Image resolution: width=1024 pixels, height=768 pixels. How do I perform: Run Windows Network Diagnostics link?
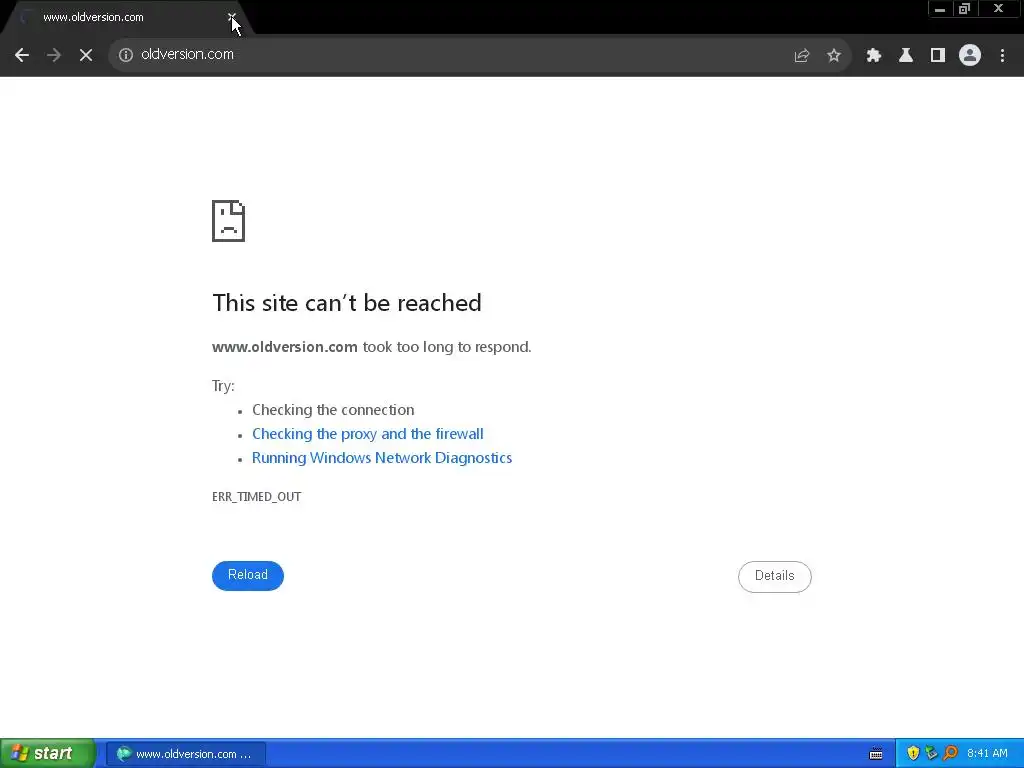pos(382,458)
